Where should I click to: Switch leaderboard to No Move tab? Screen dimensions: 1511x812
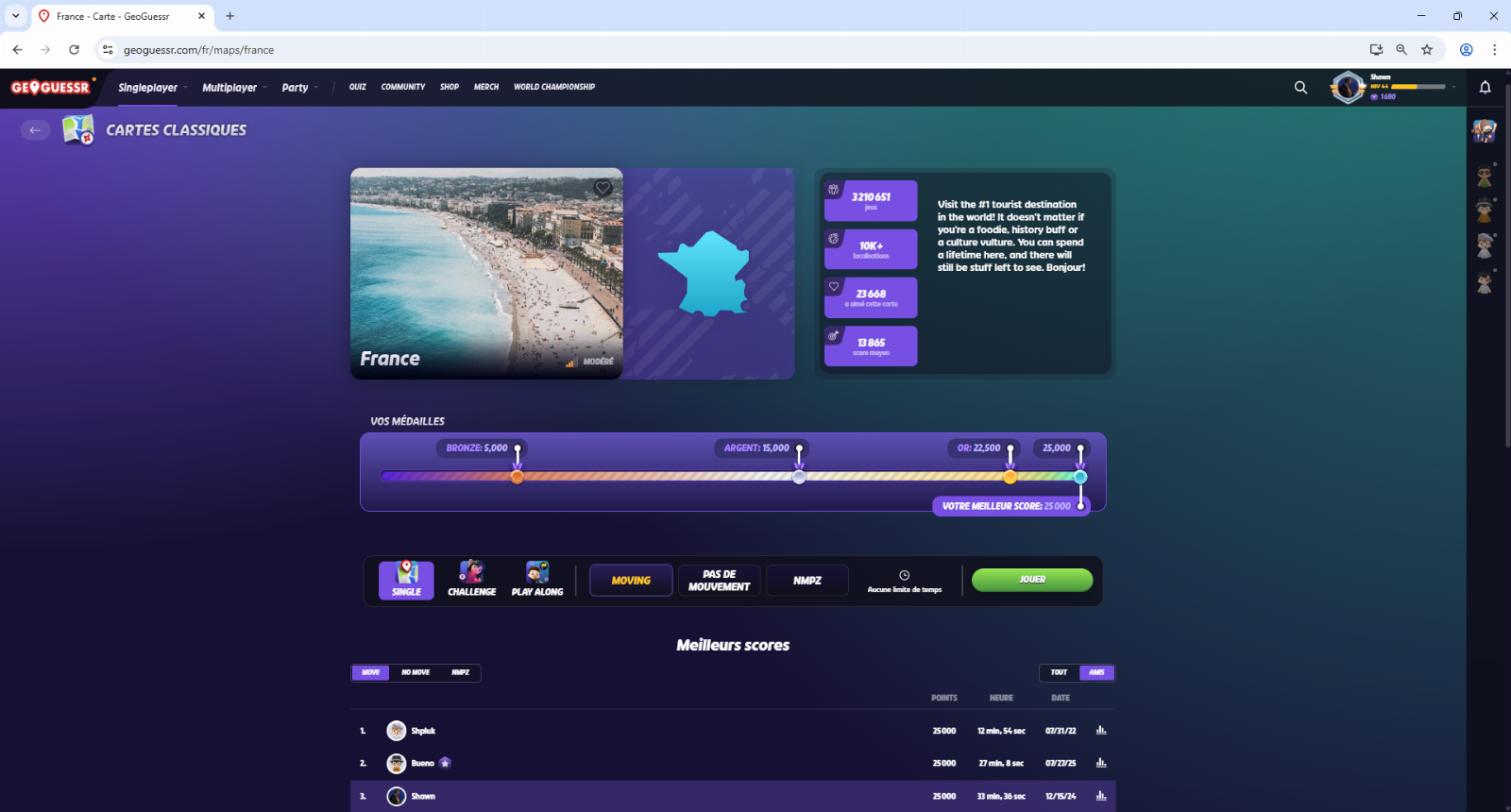[x=416, y=672]
